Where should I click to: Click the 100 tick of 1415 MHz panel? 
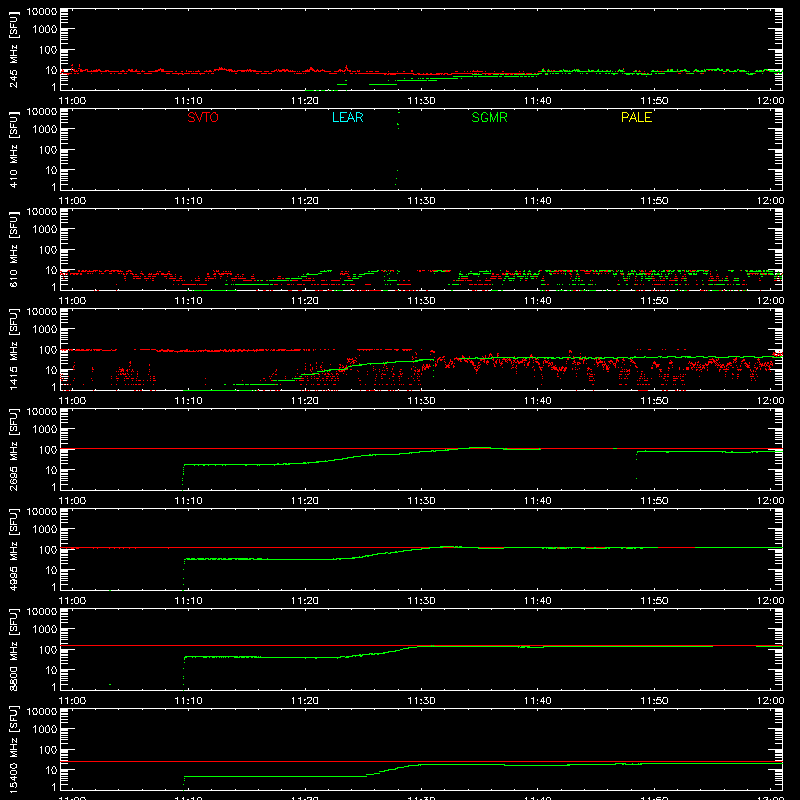pyautogui.click(x=48, y=350)
